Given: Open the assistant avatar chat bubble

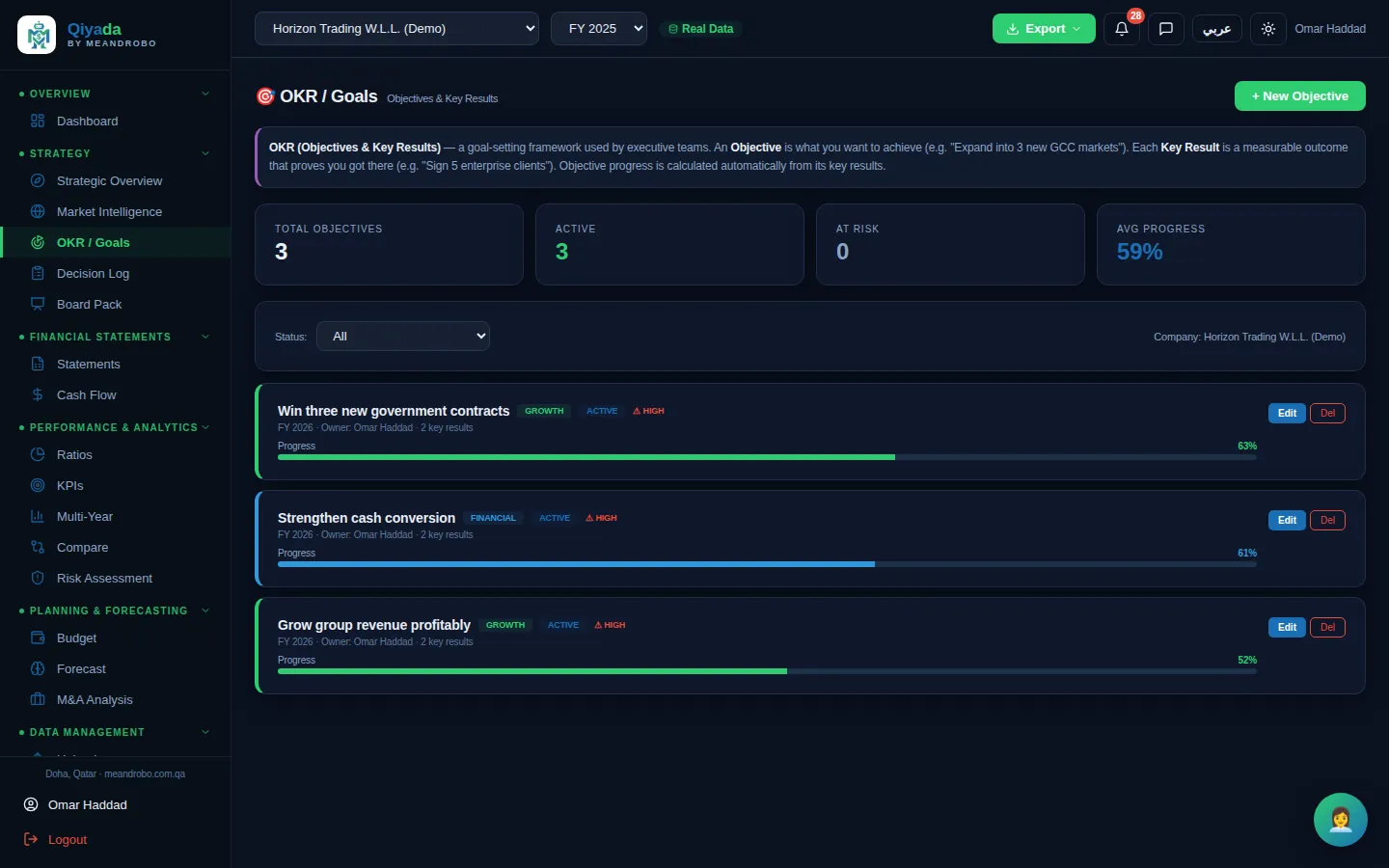Looking at the screenshot, I should point(1340,820).
